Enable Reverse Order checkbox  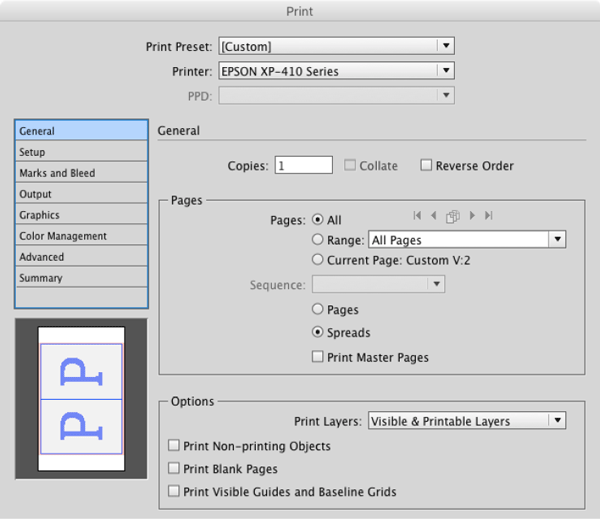(426, 165)
